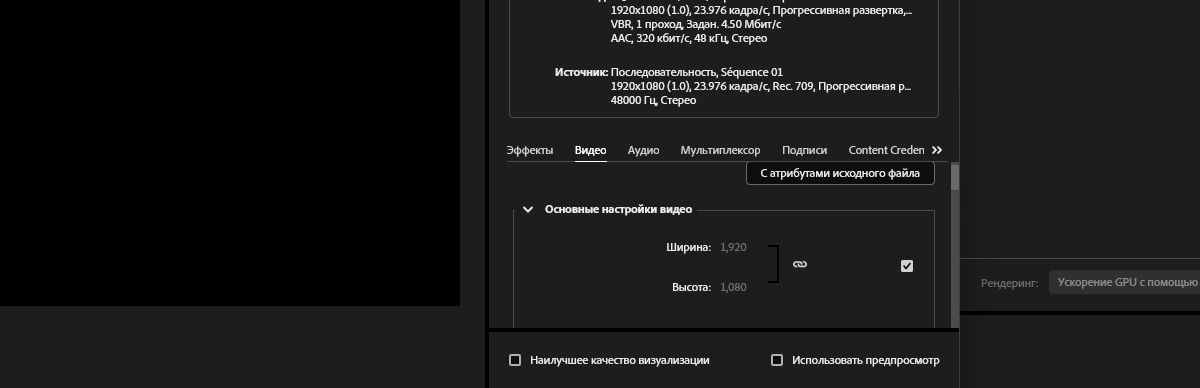
Task: Click the export settings vertical scrollbar
Action: pos(955,177)
